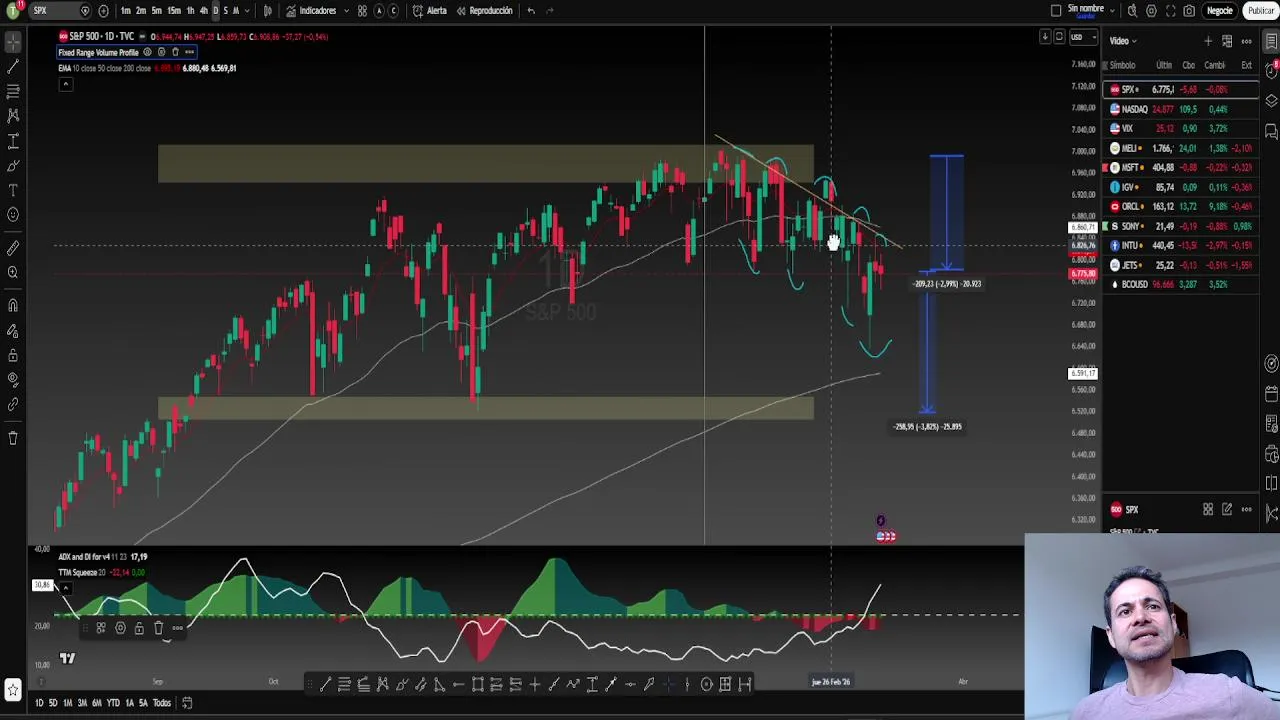Open quick search magnifier in top bar
The width and height of the screenshot is (1280, 720).
click(1132, 11)
